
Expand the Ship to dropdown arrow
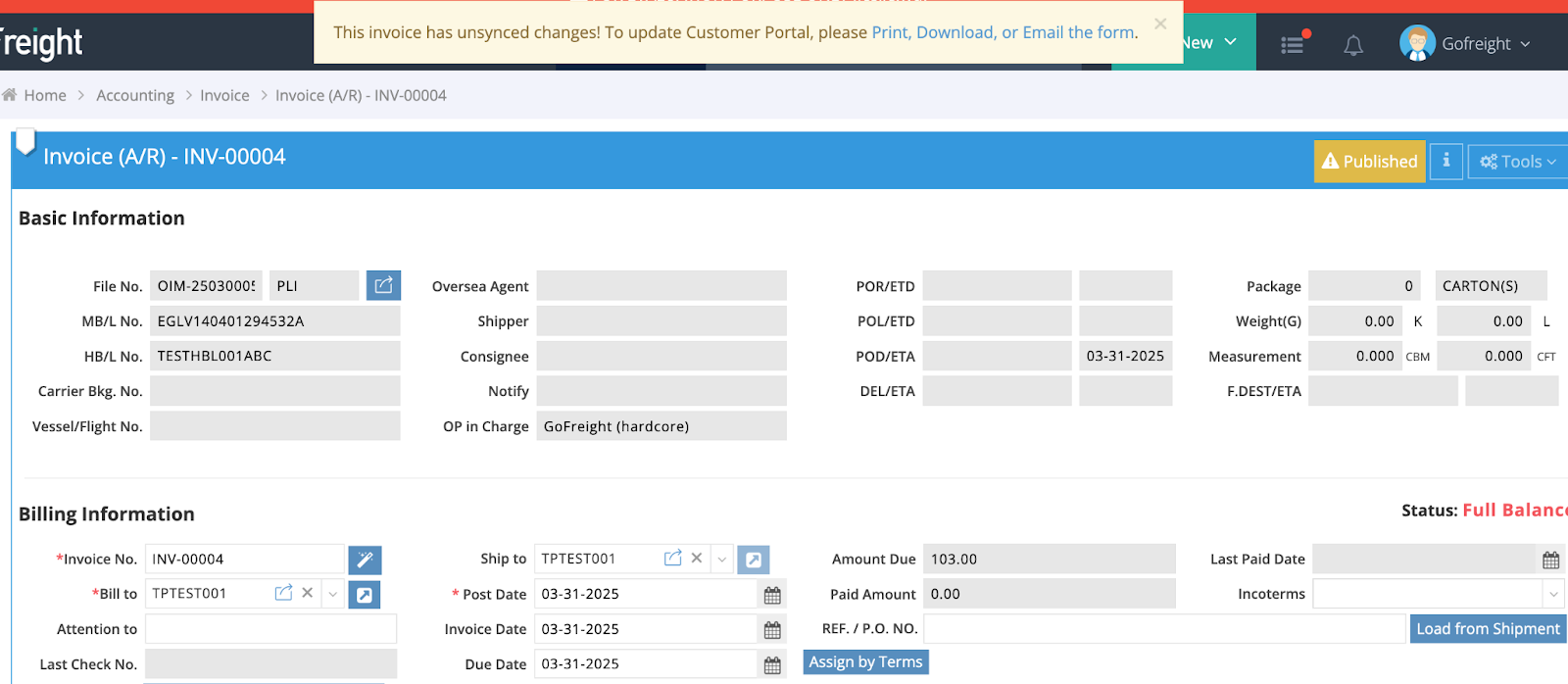(722, 560)
